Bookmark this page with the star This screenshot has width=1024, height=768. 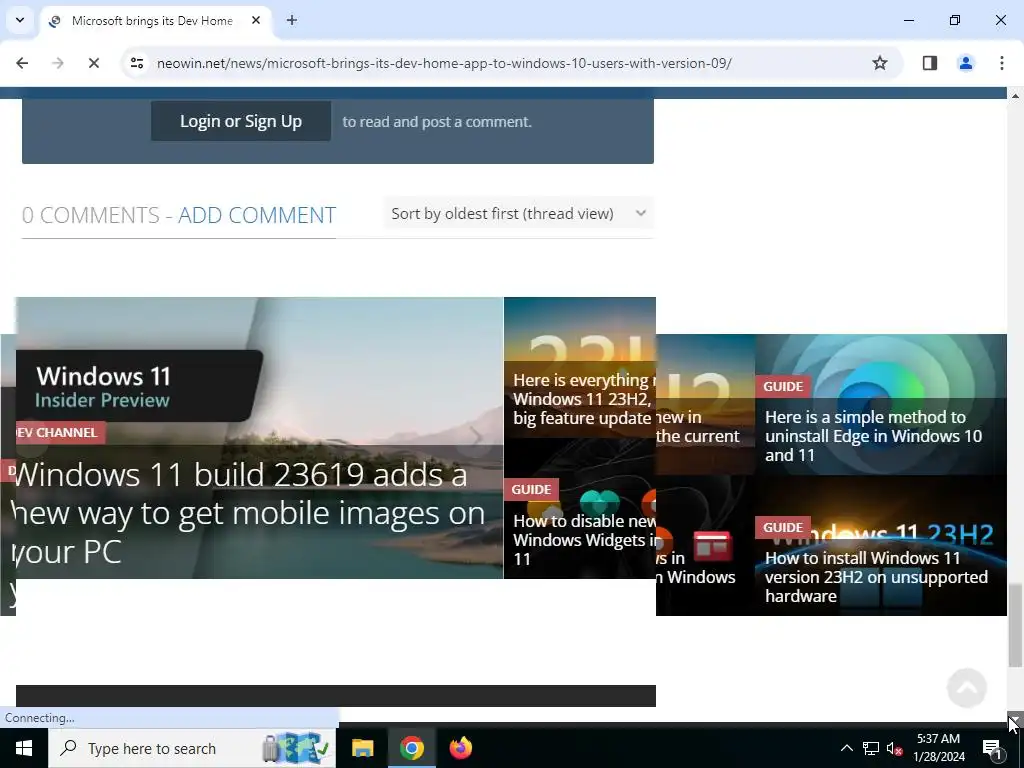(880, 63)
